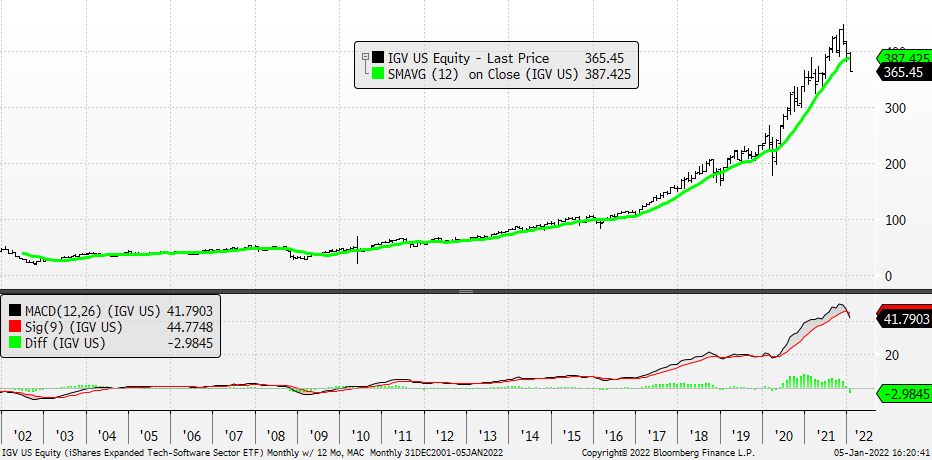Viewport: 932px width, 460px height.
Task: Click the '18 year label on time axis
Action: tap(698, 434)
